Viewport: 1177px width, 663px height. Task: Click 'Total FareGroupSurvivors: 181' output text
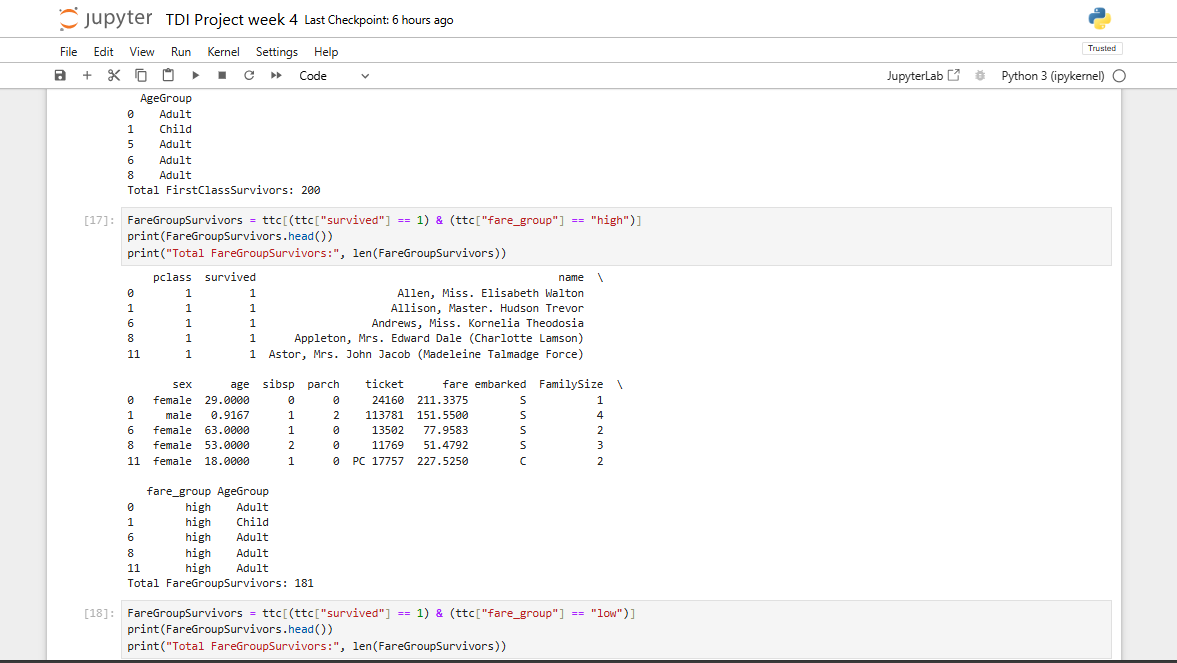pos(221,583)
